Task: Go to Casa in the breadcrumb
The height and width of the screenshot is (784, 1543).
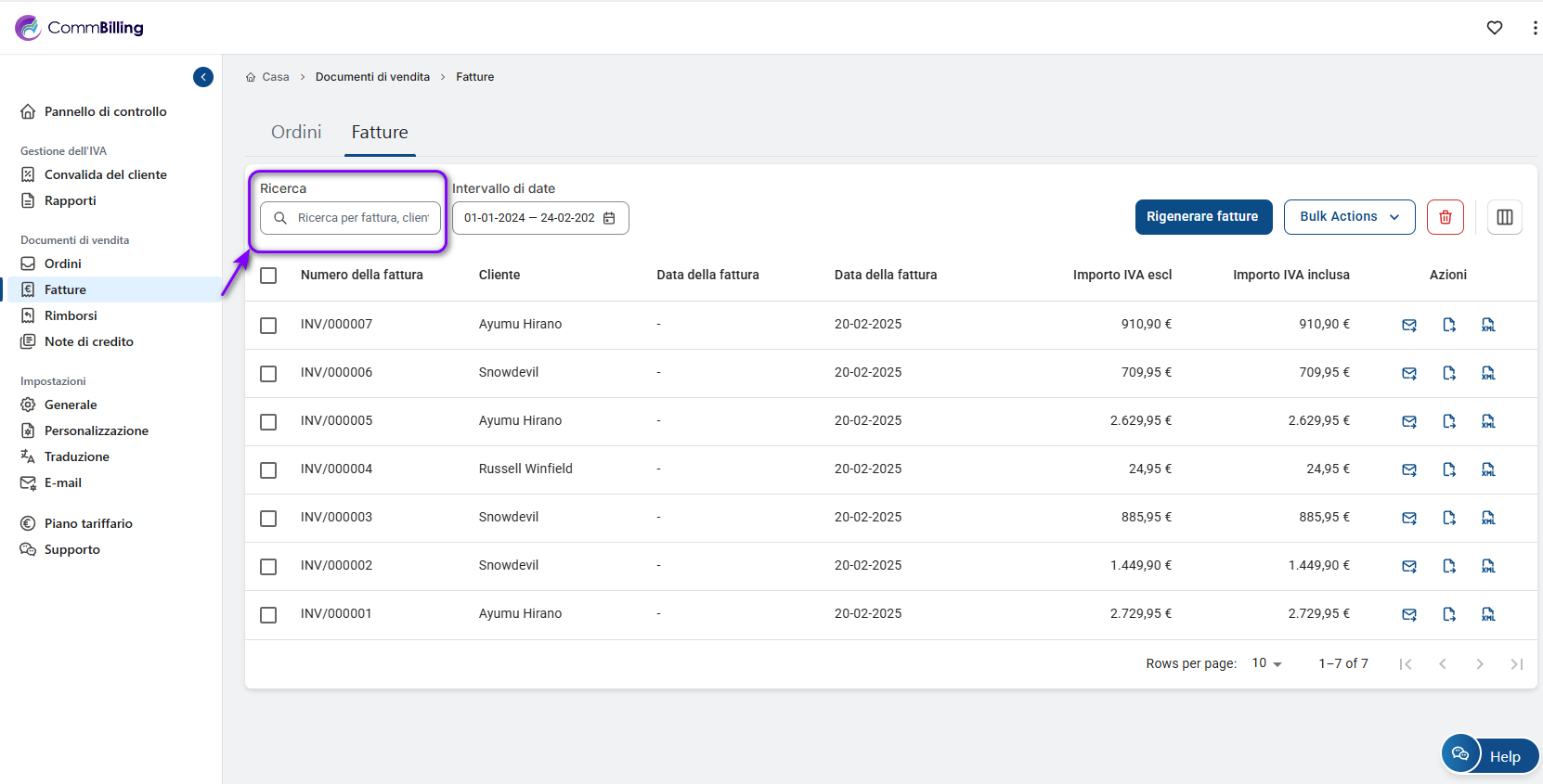Action: (275, 77)
